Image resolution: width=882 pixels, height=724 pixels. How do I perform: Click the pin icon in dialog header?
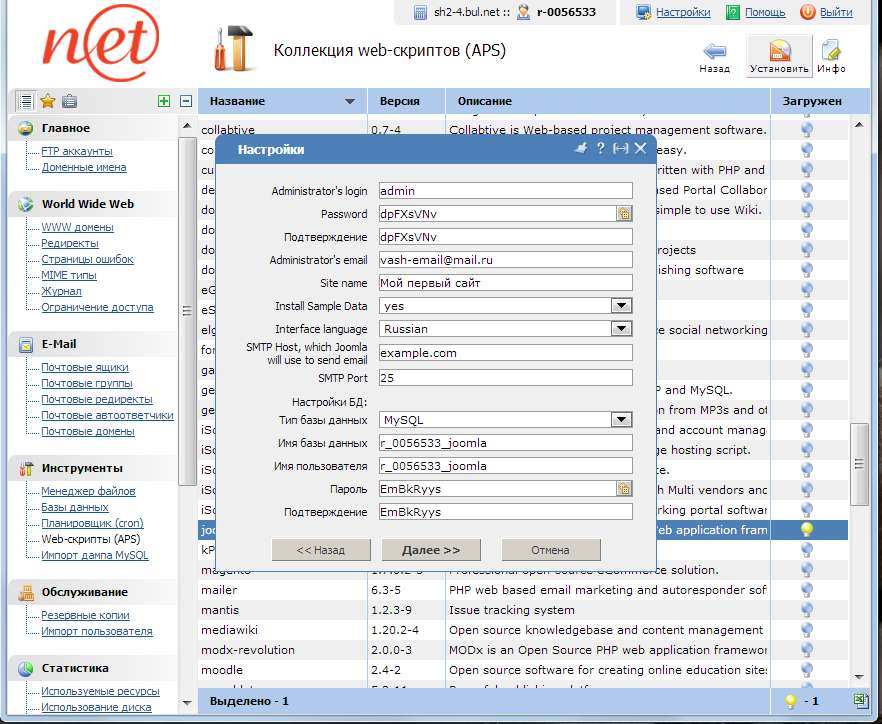580,148
